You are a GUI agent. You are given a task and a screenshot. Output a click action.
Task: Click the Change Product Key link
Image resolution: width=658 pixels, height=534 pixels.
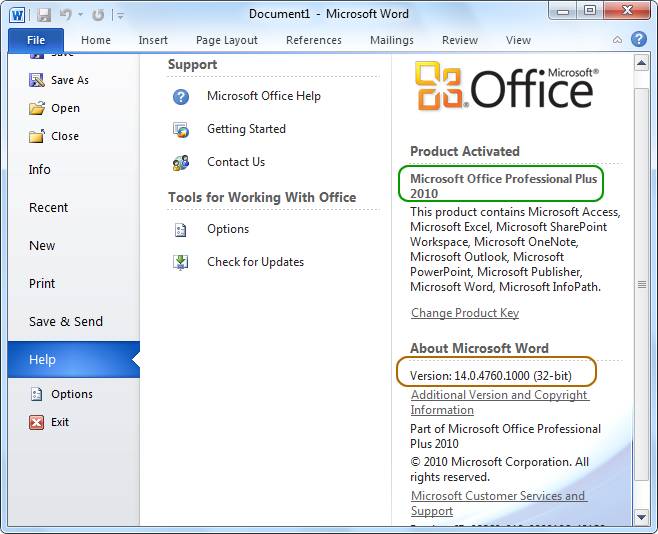pyautogui.click(x=464, y=313)
